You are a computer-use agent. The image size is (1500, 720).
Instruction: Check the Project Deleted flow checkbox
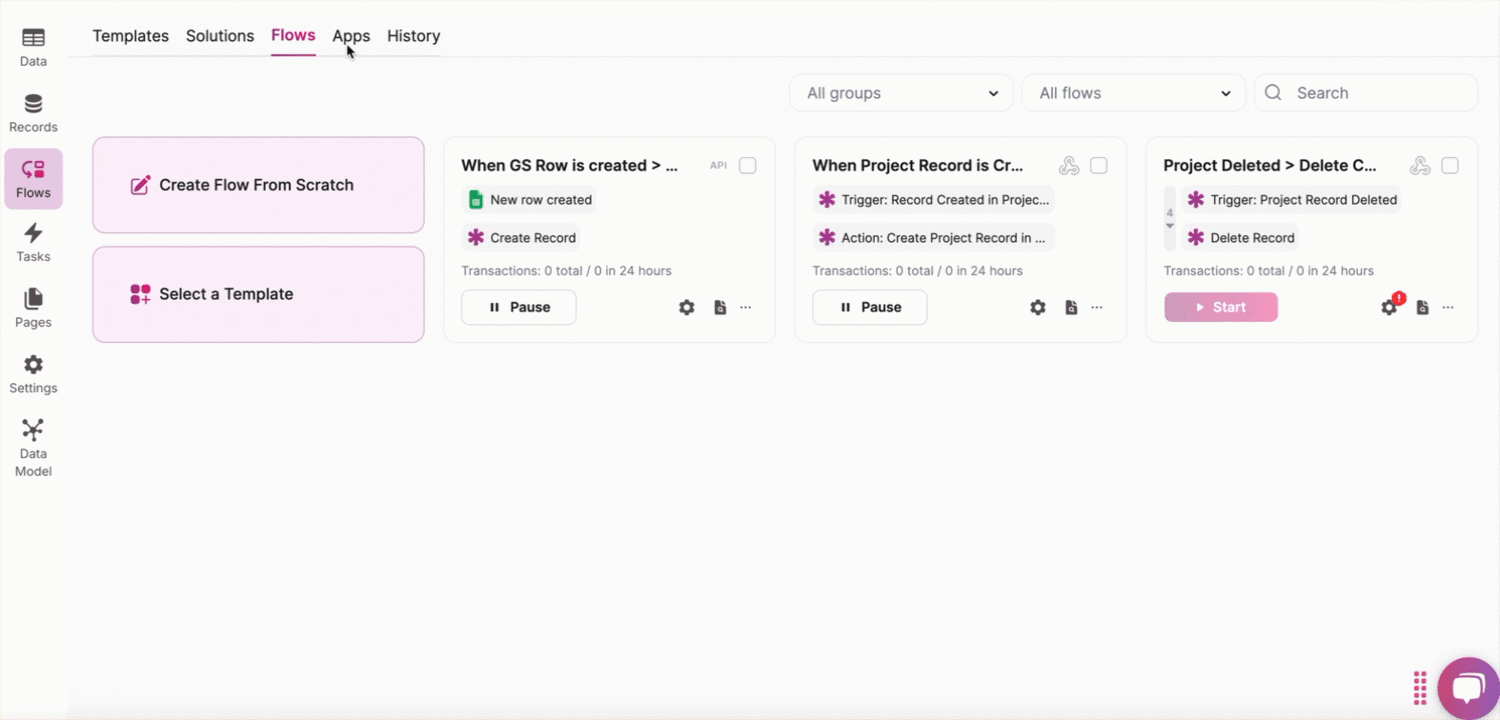coord(1449,166)
